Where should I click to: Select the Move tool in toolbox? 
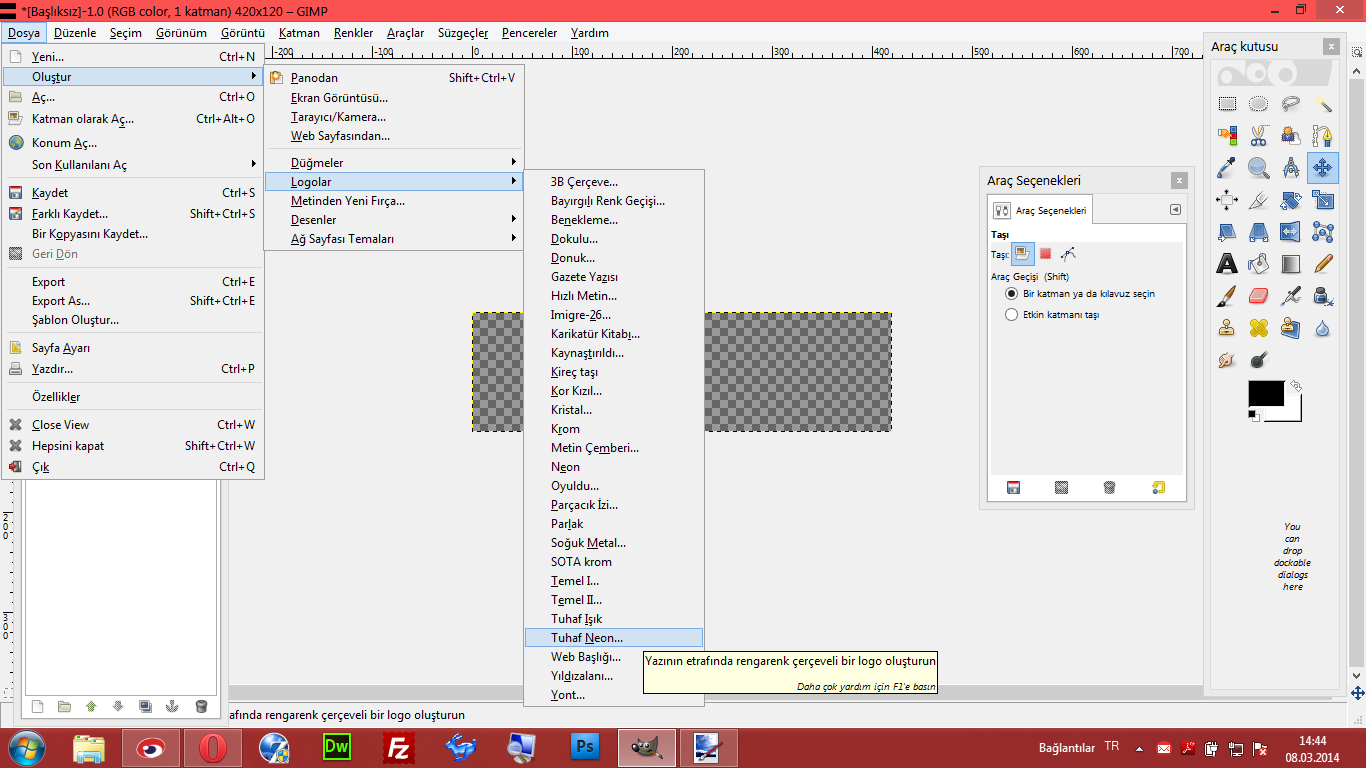[1323, 168]
